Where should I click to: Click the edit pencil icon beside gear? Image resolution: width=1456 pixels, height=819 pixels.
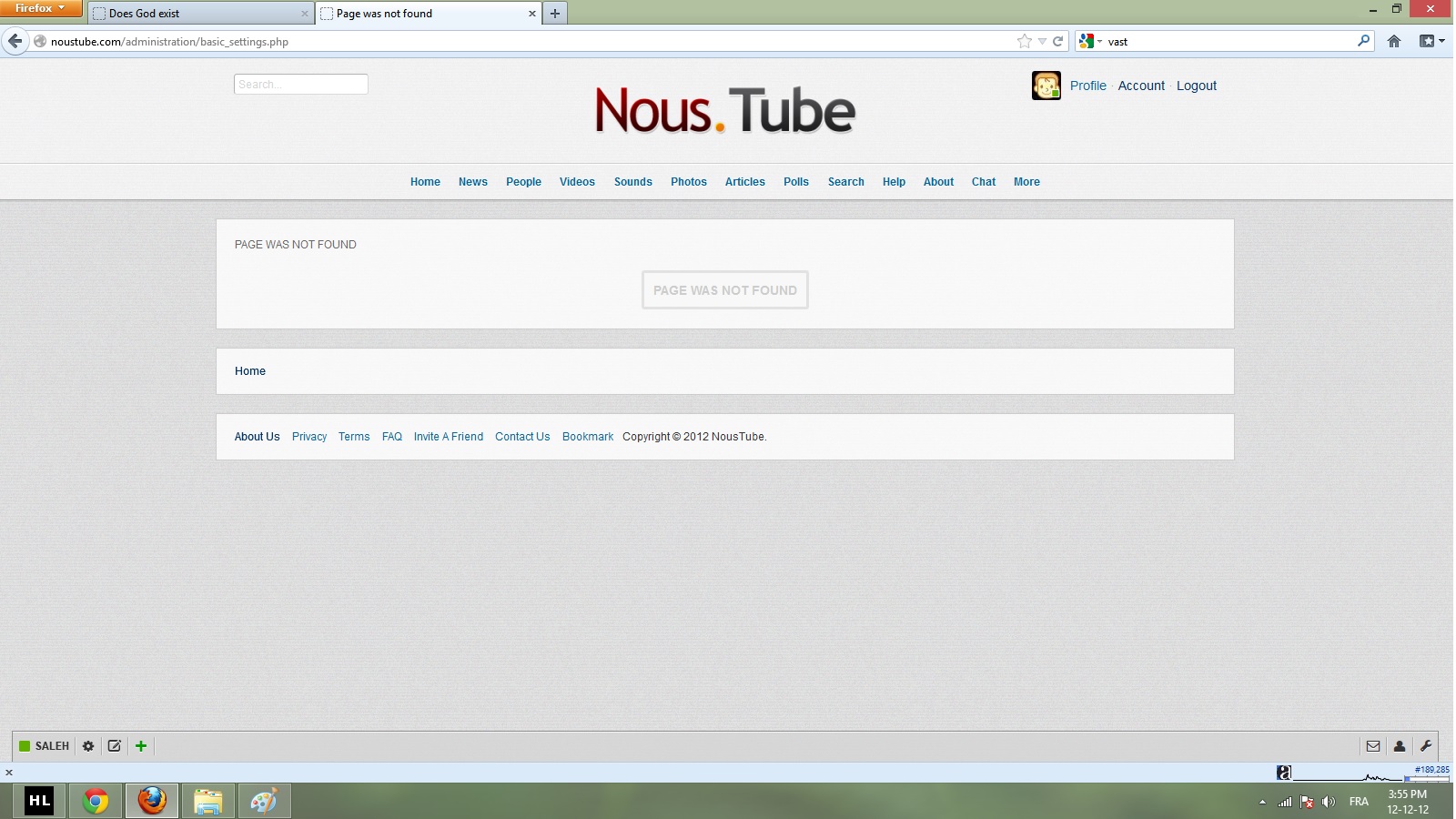coord(115,746)
